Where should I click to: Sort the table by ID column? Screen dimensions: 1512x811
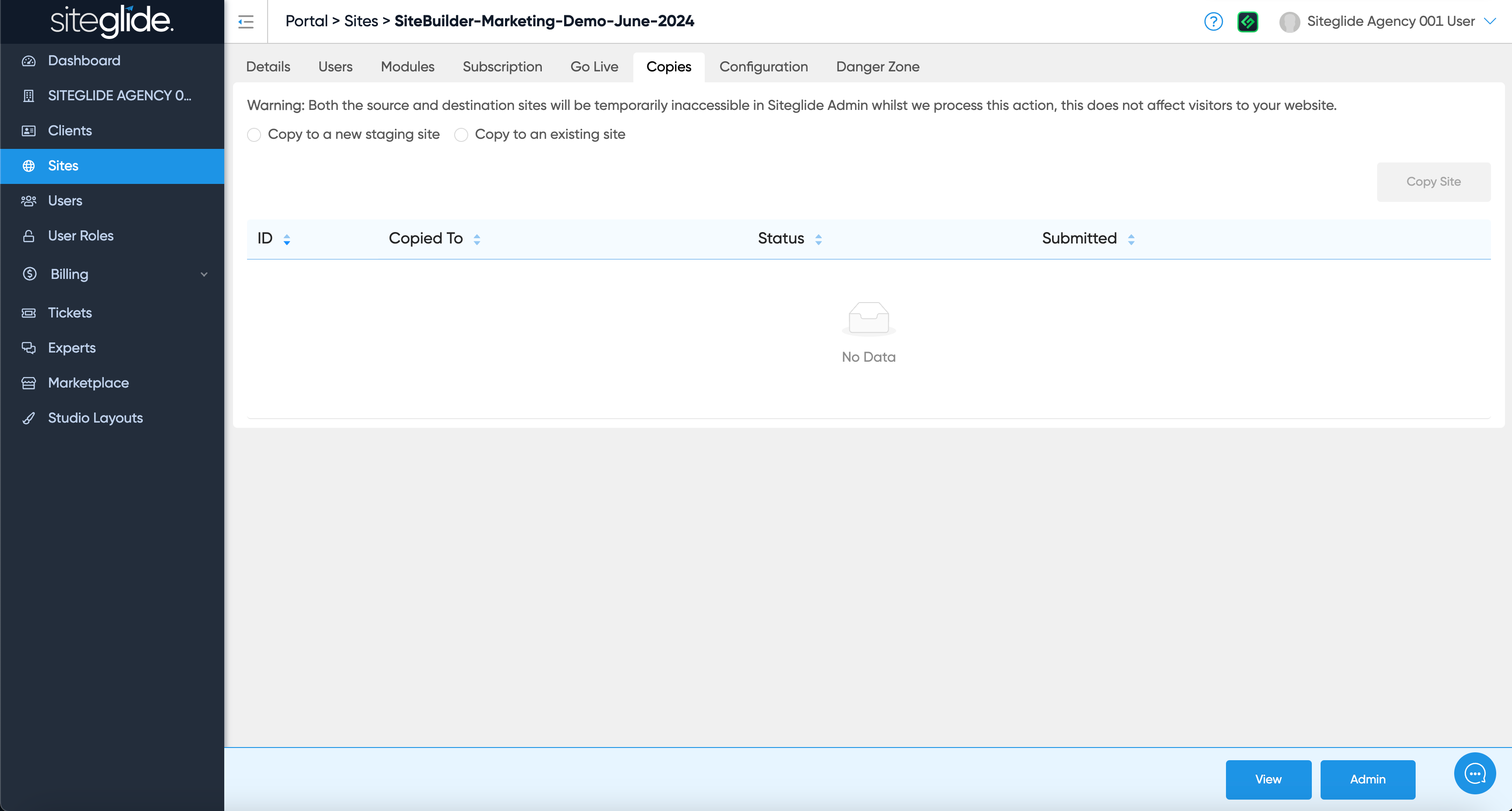pyautogui.click(x=286, y=239)
